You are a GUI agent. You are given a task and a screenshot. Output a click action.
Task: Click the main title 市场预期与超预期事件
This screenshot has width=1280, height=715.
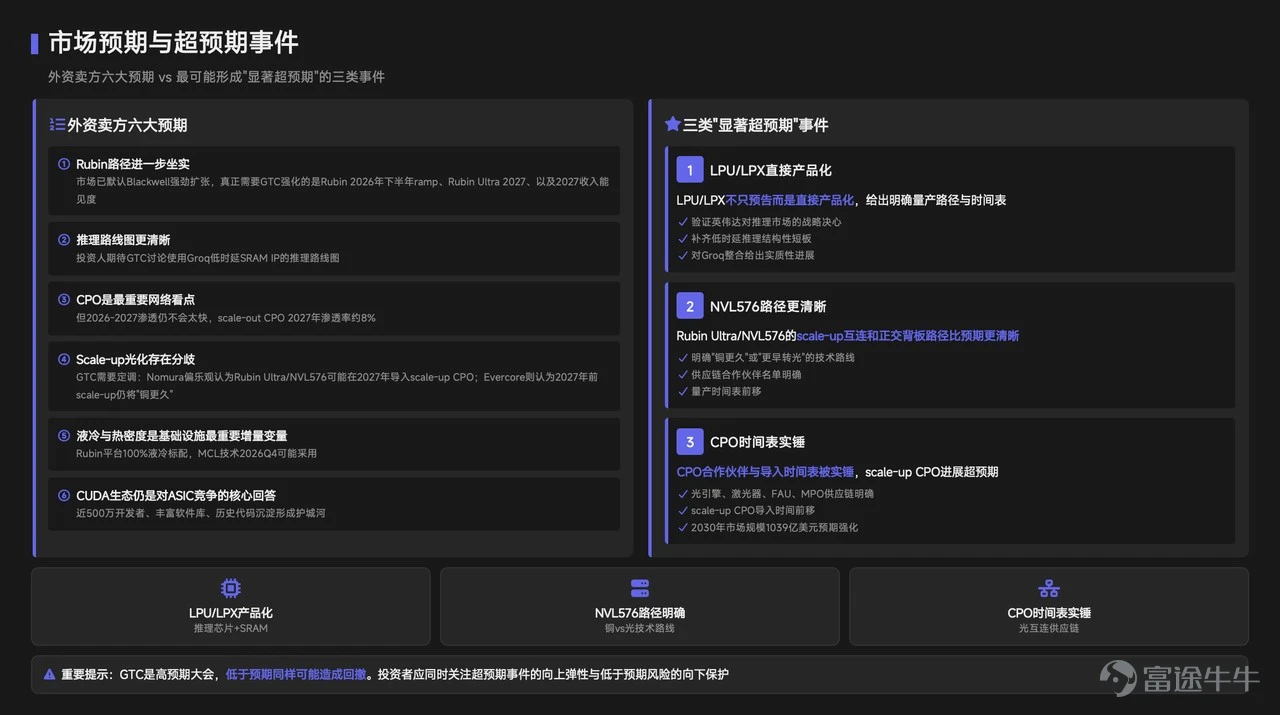(x=173, y=43)
